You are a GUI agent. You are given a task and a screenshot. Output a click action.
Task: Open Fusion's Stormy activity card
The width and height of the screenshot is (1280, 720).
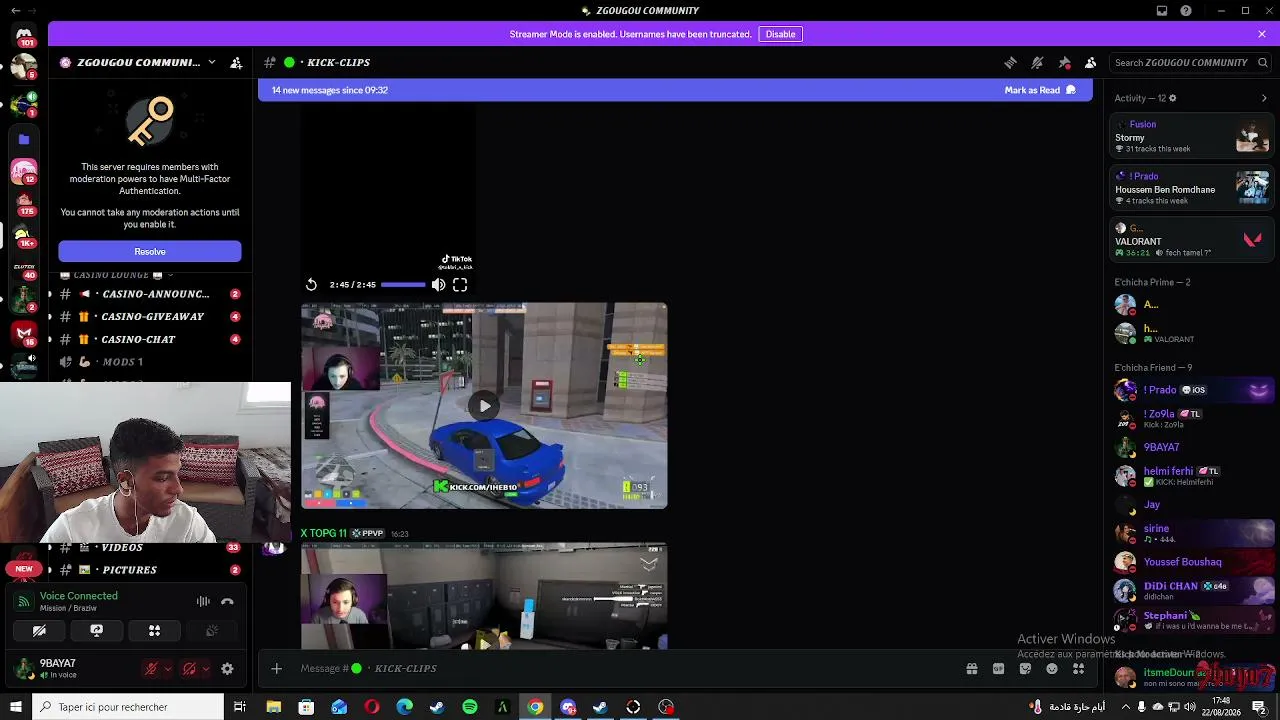(1191, 136)
